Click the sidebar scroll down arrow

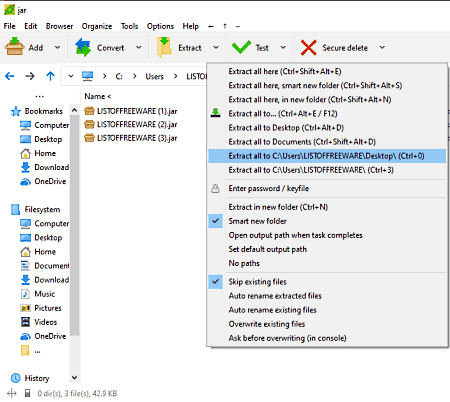pyautogui.click(x=74, y=378)
